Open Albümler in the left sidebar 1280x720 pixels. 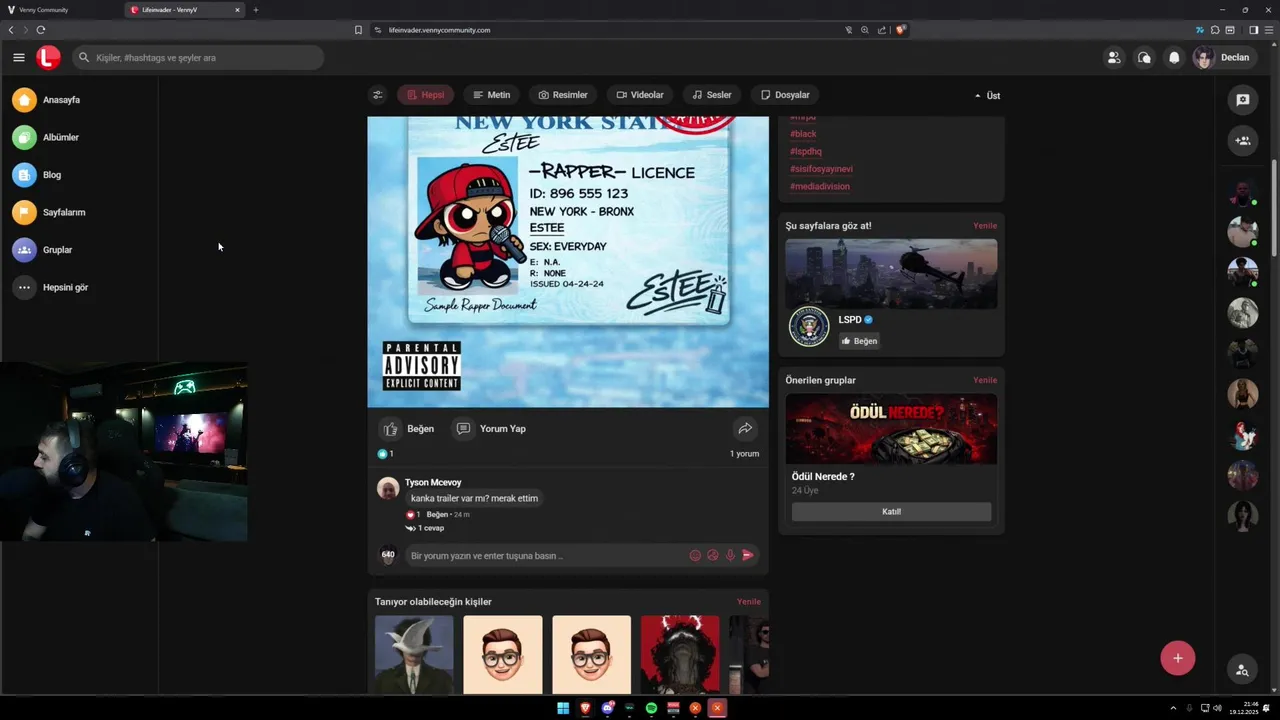[46, 137]
